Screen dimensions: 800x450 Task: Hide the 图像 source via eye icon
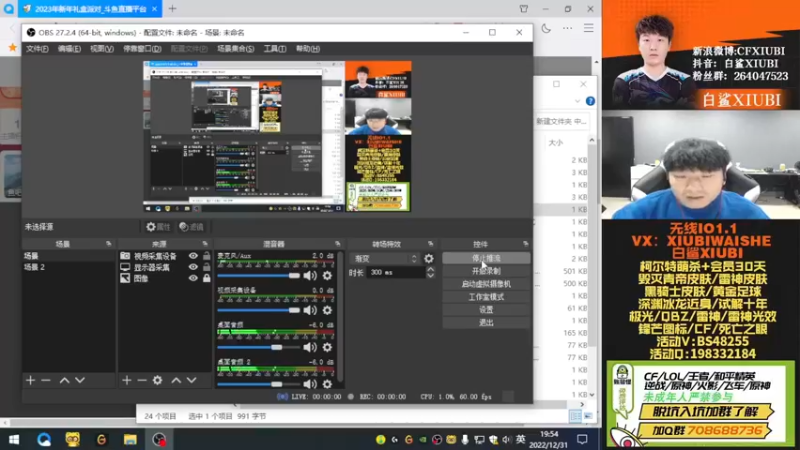click(193, 278)
